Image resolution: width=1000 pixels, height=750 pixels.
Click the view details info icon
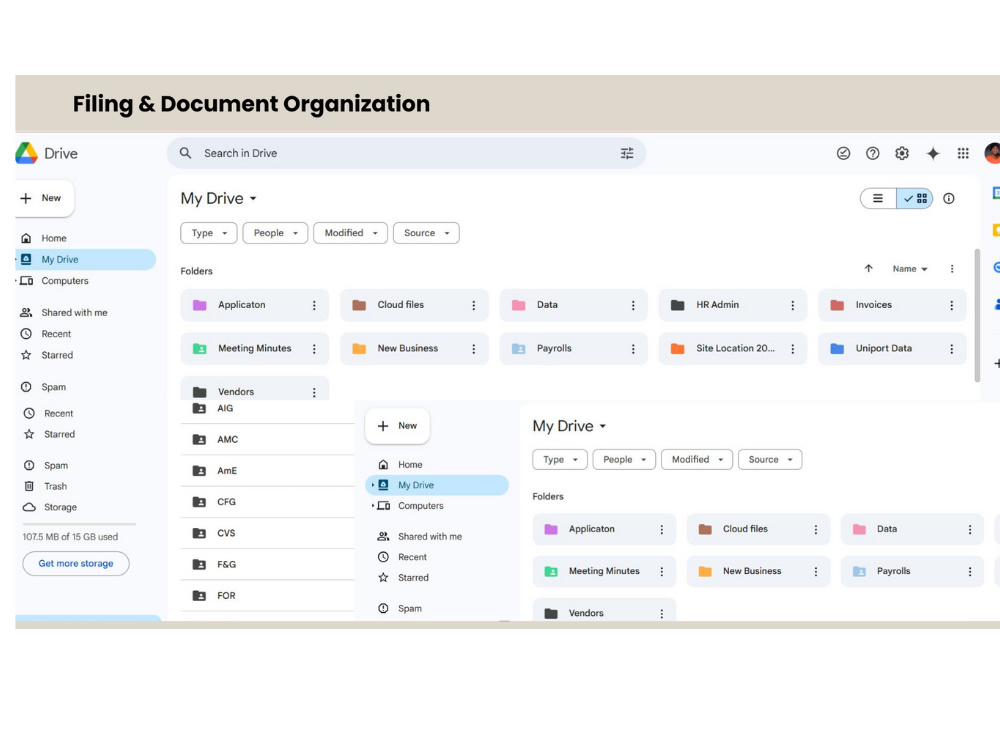[x=949, y=198]
